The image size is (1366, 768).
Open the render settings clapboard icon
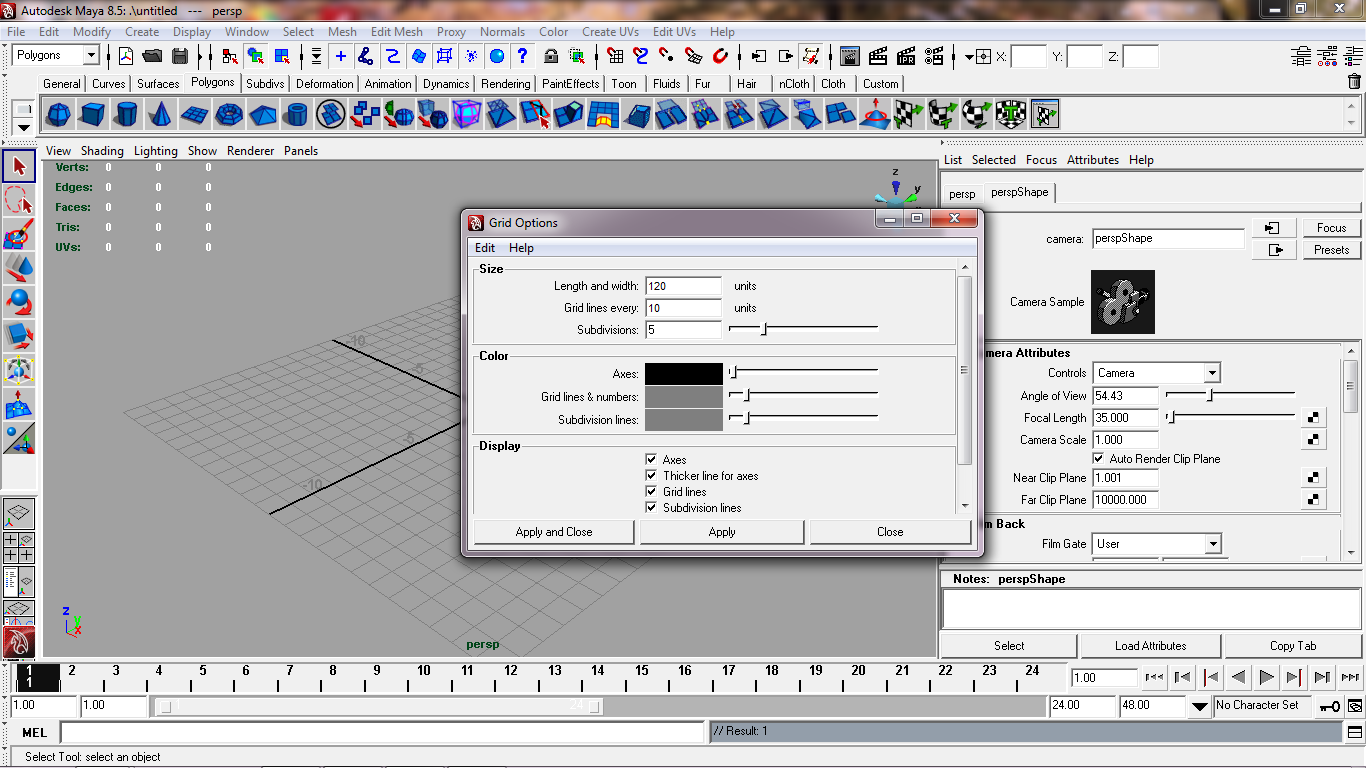pyautogui.click(x=934, y=56)
